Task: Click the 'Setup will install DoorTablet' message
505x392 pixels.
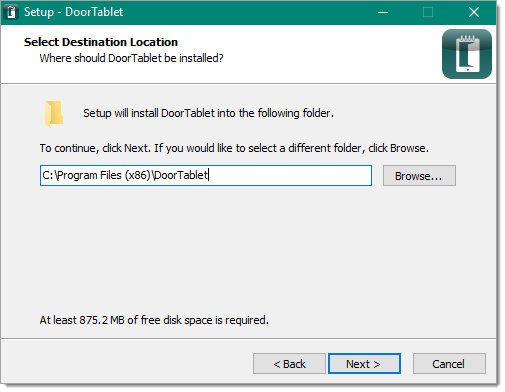Action: [x=208, y=113]
